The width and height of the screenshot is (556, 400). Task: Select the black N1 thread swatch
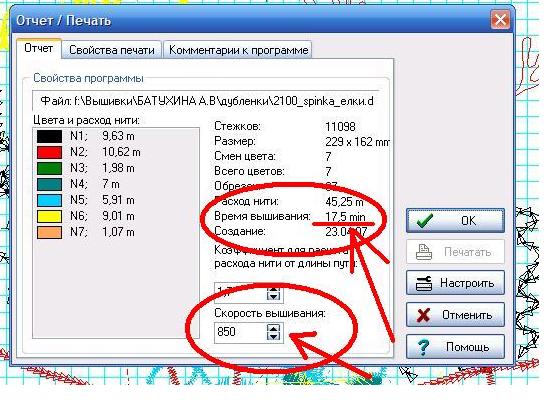[x=49, y=136]
